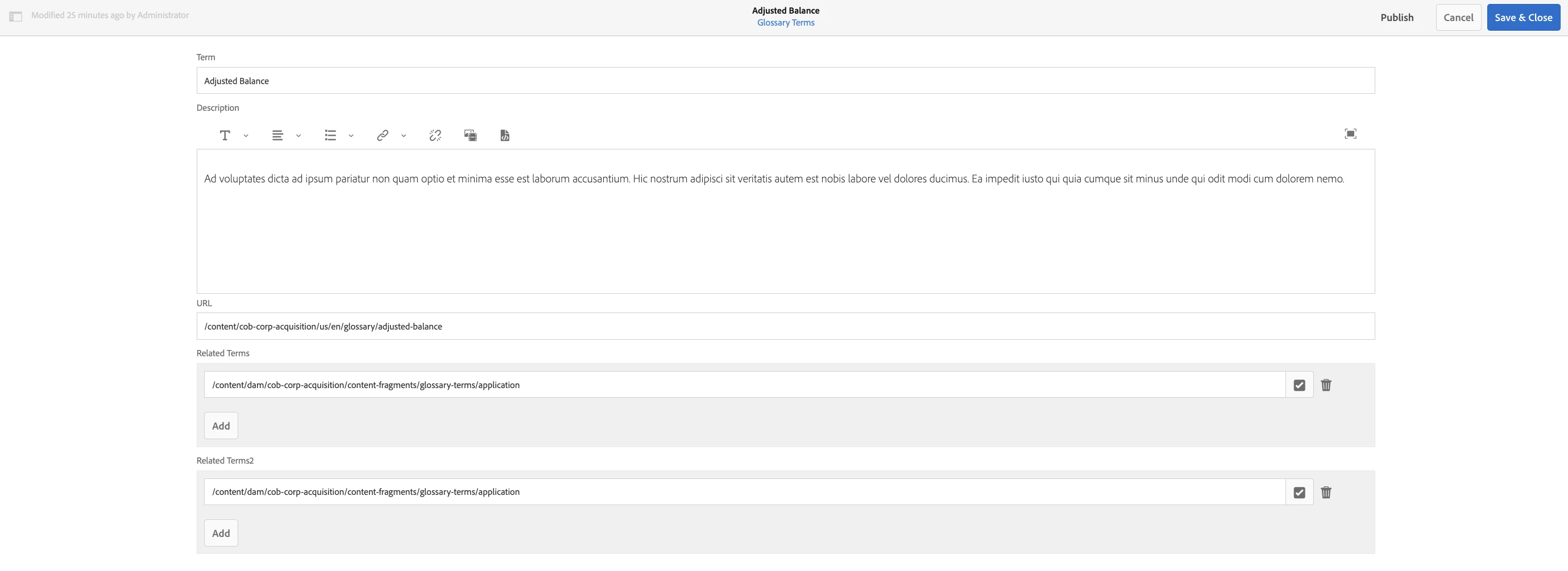
Task: Open the list formatting tool
Action: point(330,135)
